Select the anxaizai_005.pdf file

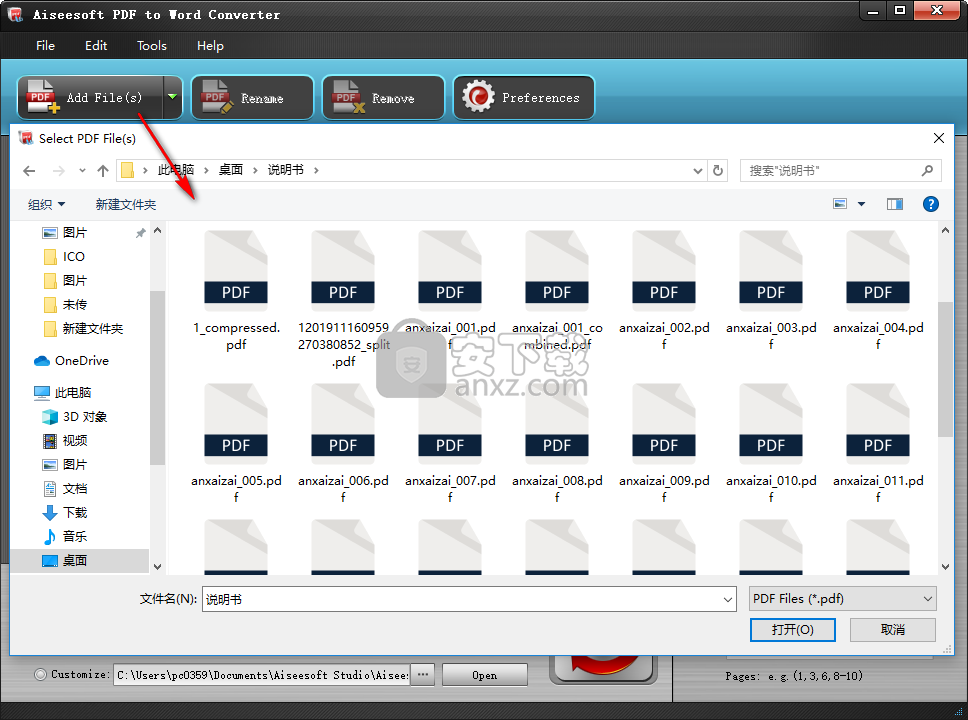click(236, 443)
